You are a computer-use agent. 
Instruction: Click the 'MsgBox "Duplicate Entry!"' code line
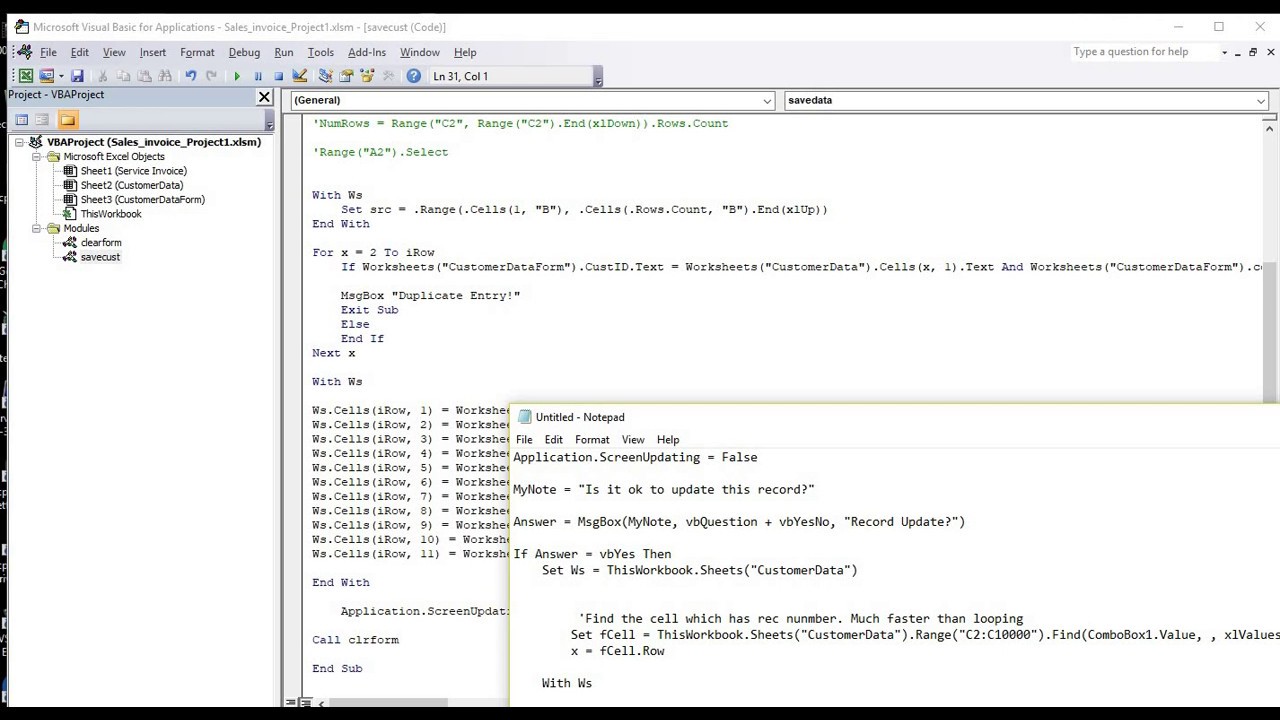click(x=430, y=296)
